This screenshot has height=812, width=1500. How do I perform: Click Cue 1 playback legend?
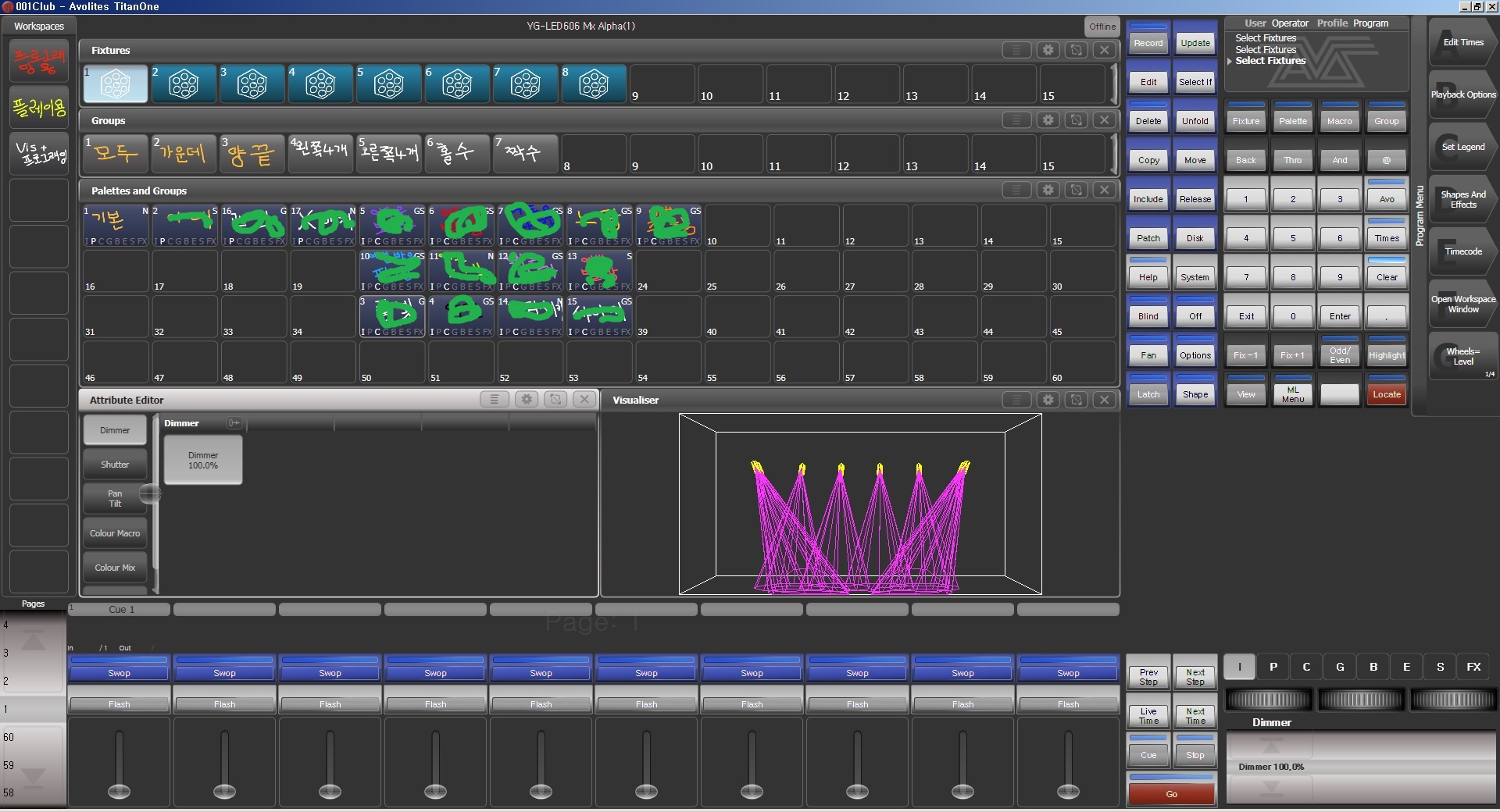tap(119, 609)
